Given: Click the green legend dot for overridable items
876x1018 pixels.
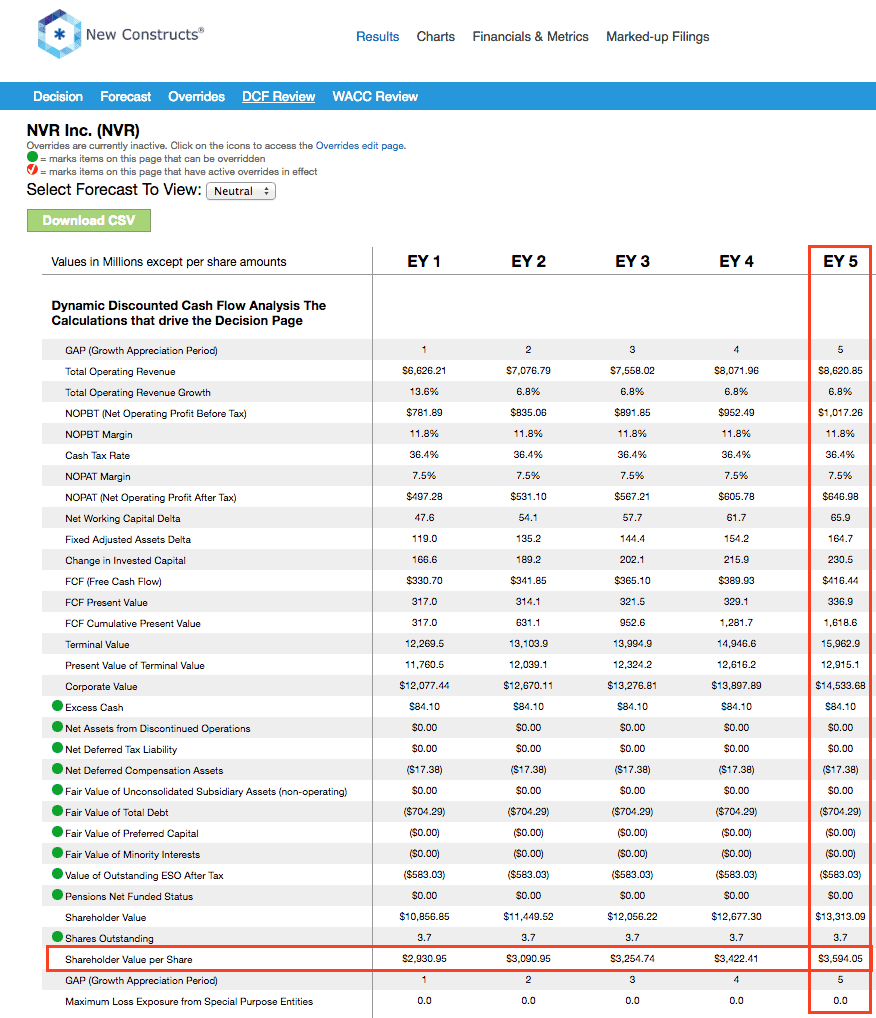Looking at the screenshot, I should point(32,157).
